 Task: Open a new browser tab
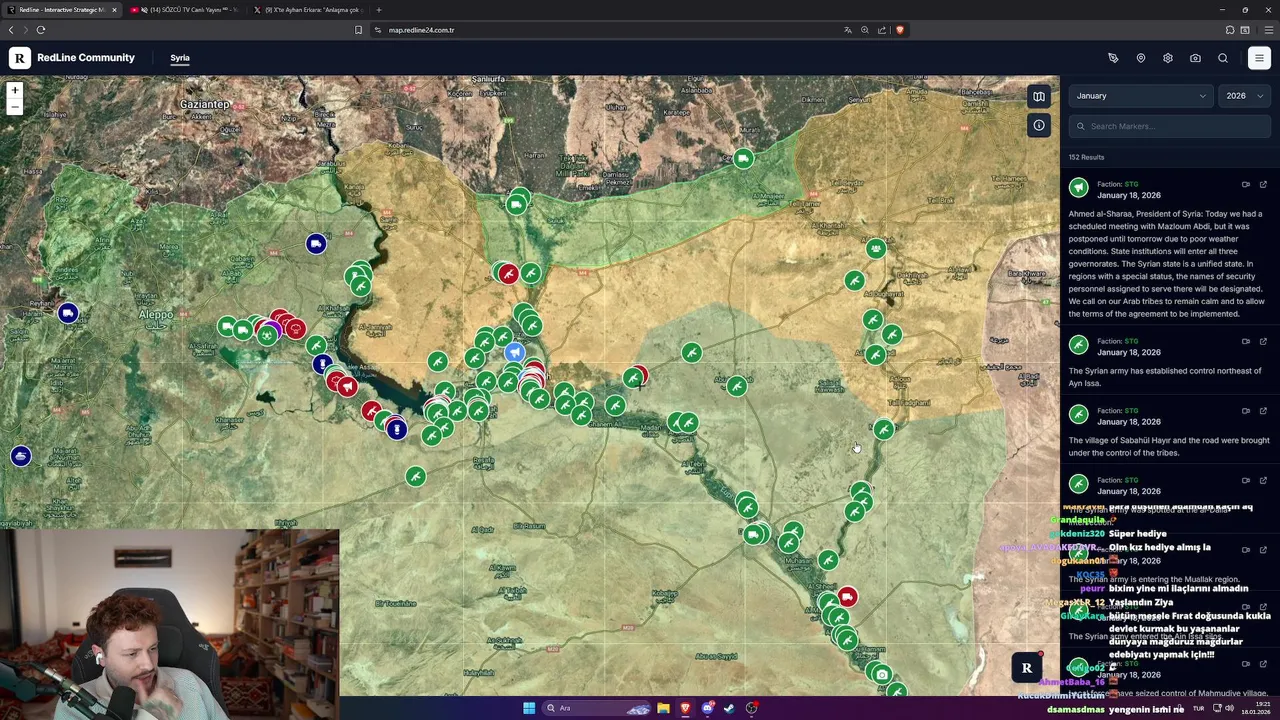pos(379,10)
